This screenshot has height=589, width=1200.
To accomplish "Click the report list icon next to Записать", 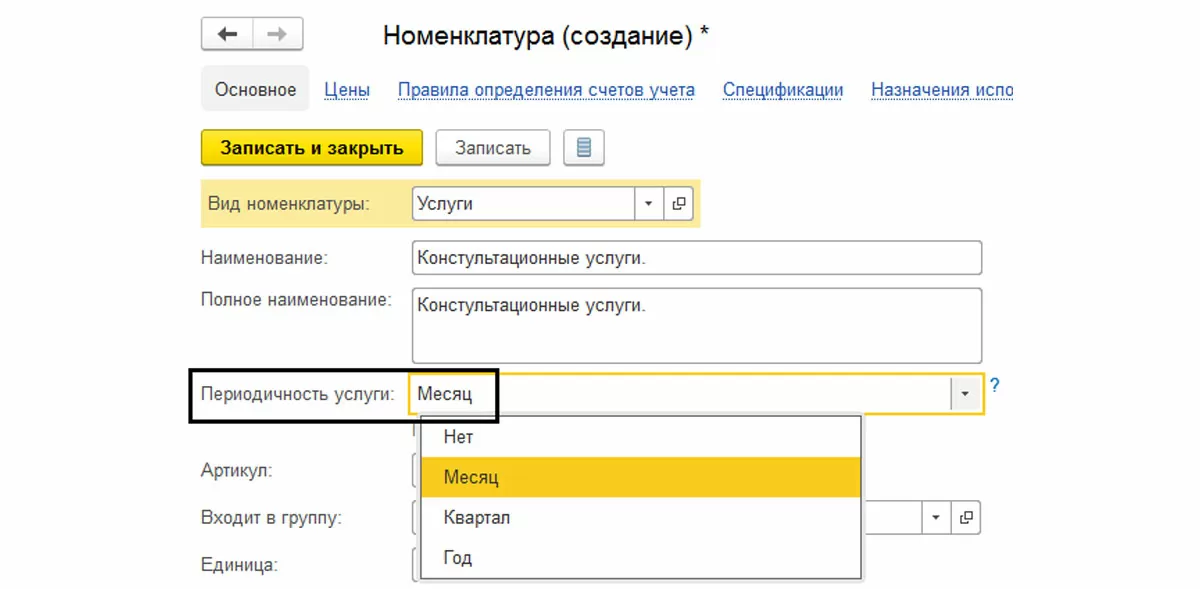I will (x=584, y=148).
